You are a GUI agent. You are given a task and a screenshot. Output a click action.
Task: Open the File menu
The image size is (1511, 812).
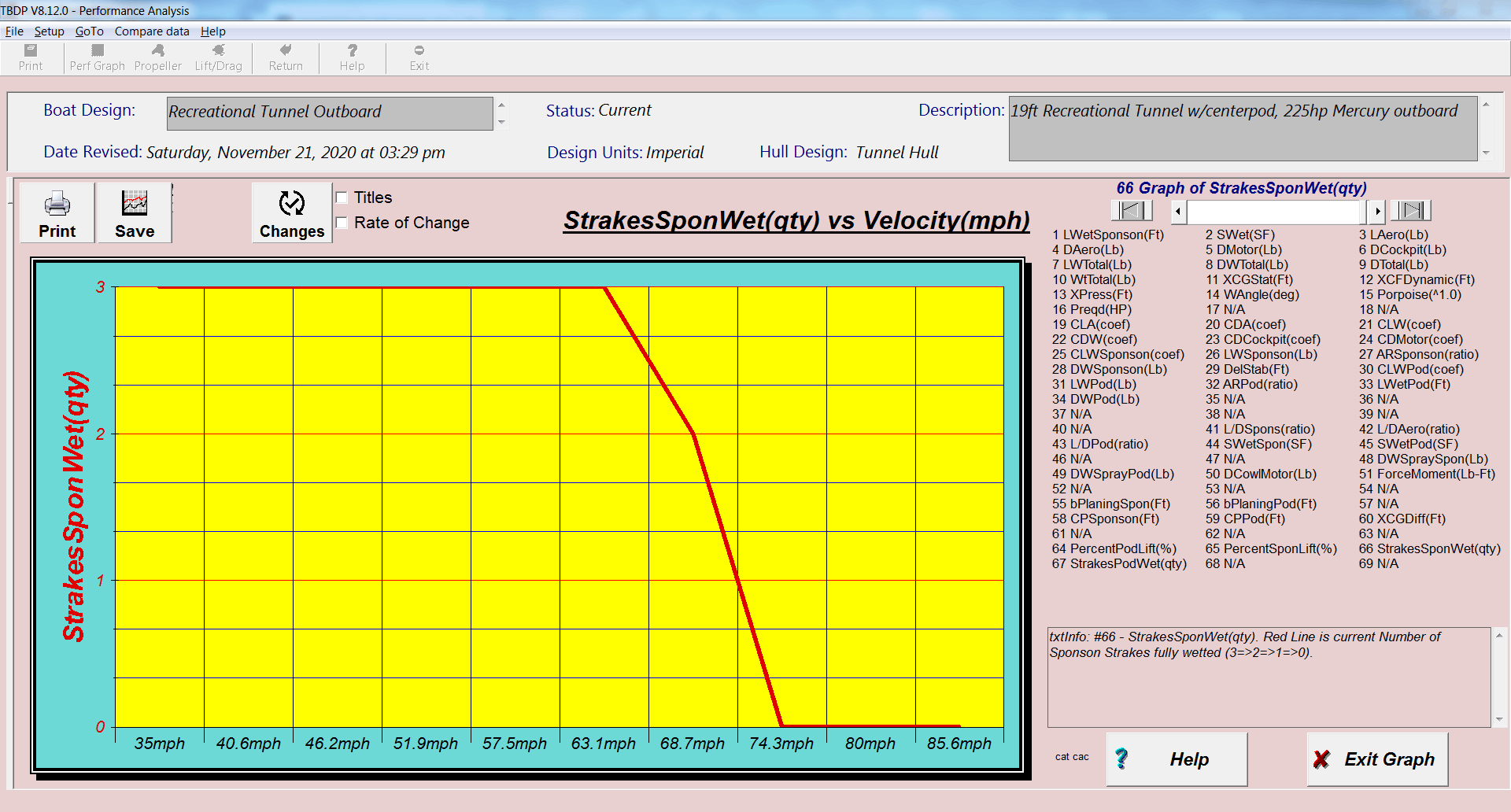pyautogui.click(x=14, y=31)
